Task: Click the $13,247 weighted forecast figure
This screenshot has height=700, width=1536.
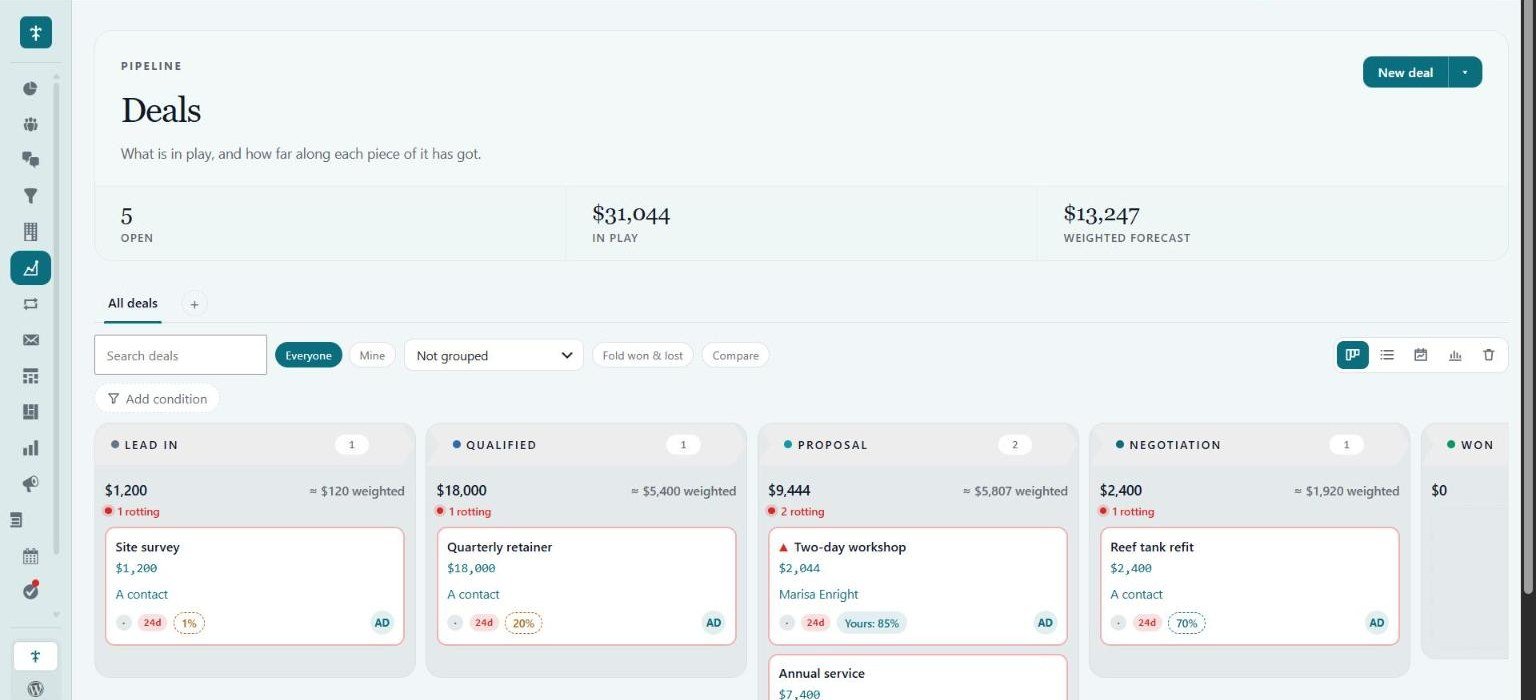Action: (x=1101, y=213)
